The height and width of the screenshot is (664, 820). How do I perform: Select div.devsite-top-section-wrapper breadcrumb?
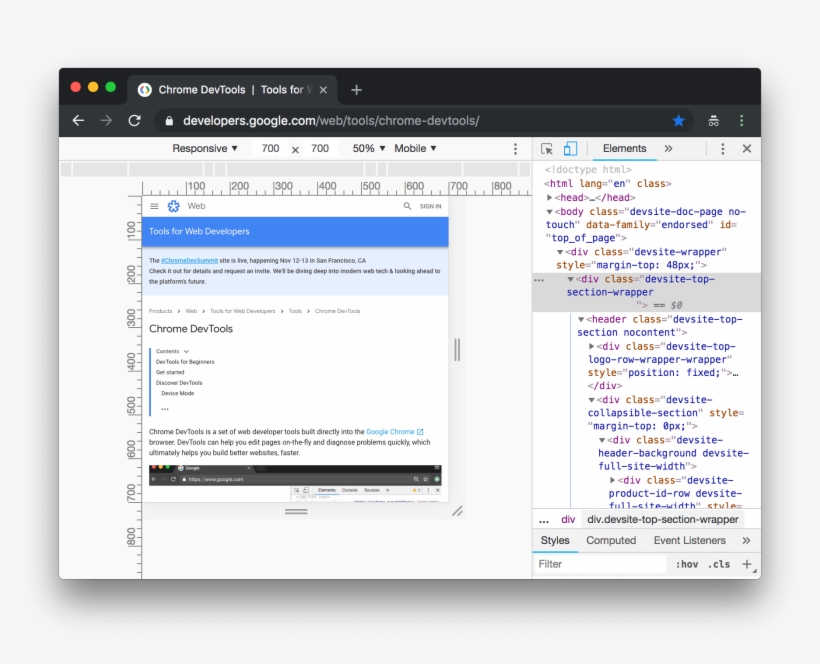tap(663, 520)
